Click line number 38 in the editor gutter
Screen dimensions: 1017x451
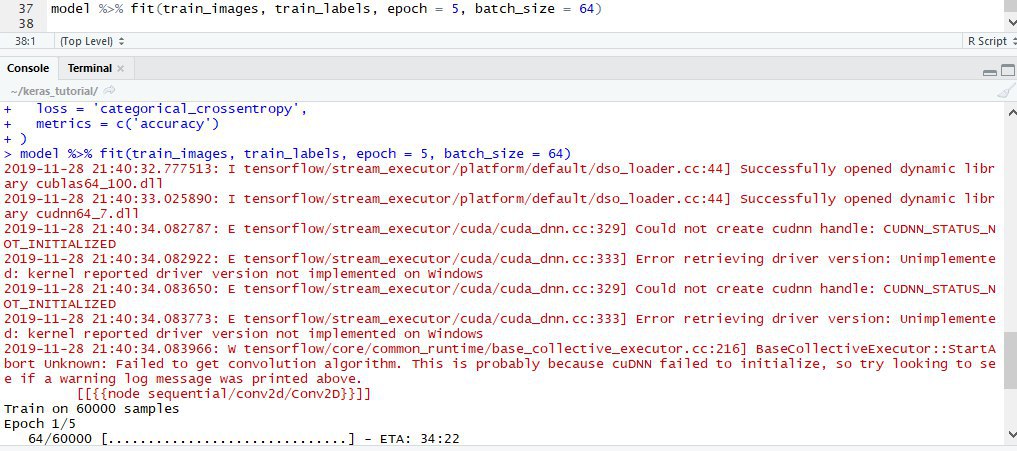(26, 23)
